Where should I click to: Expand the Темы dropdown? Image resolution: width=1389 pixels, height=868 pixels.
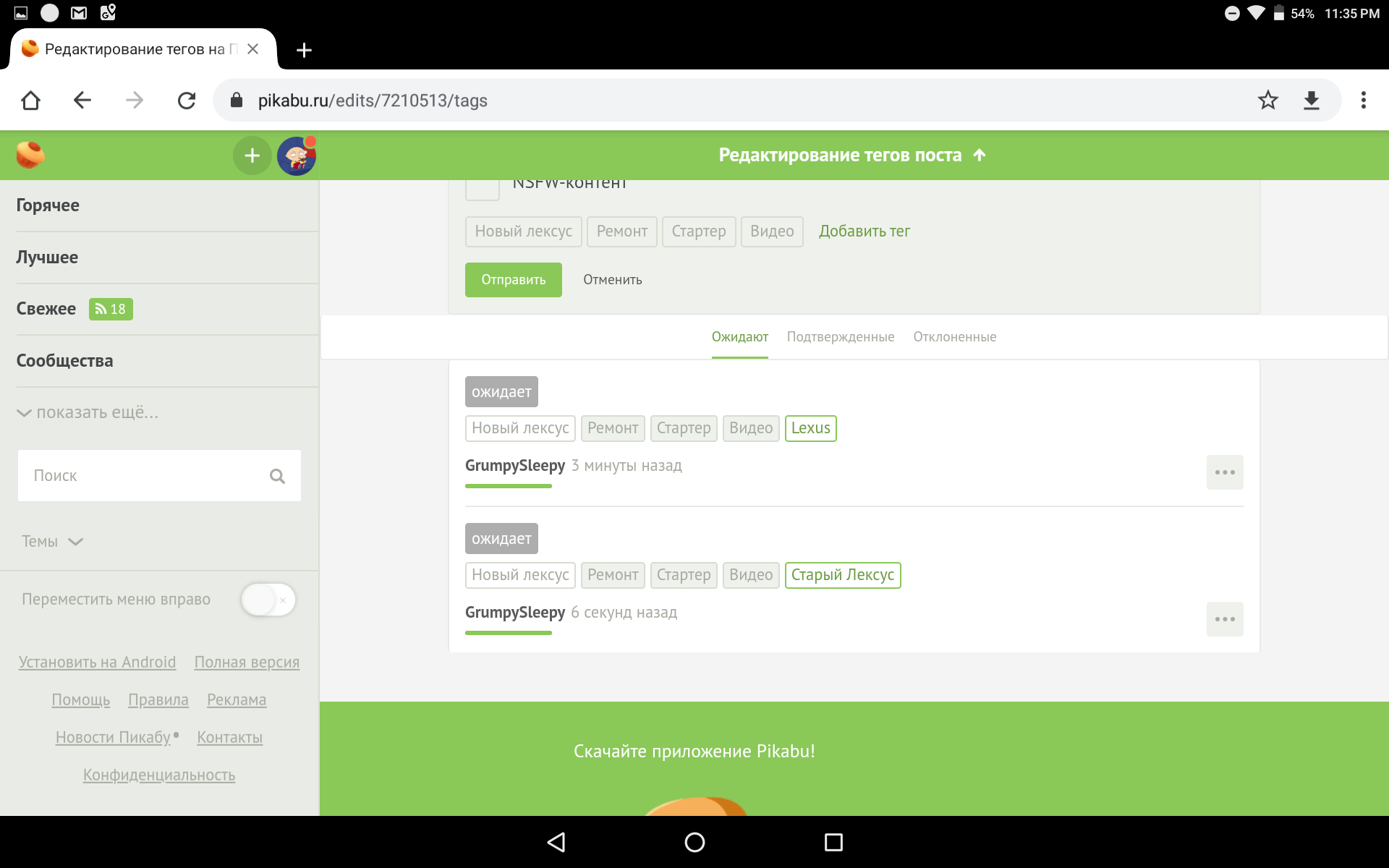pyautogui.click(x=52, y=542)
